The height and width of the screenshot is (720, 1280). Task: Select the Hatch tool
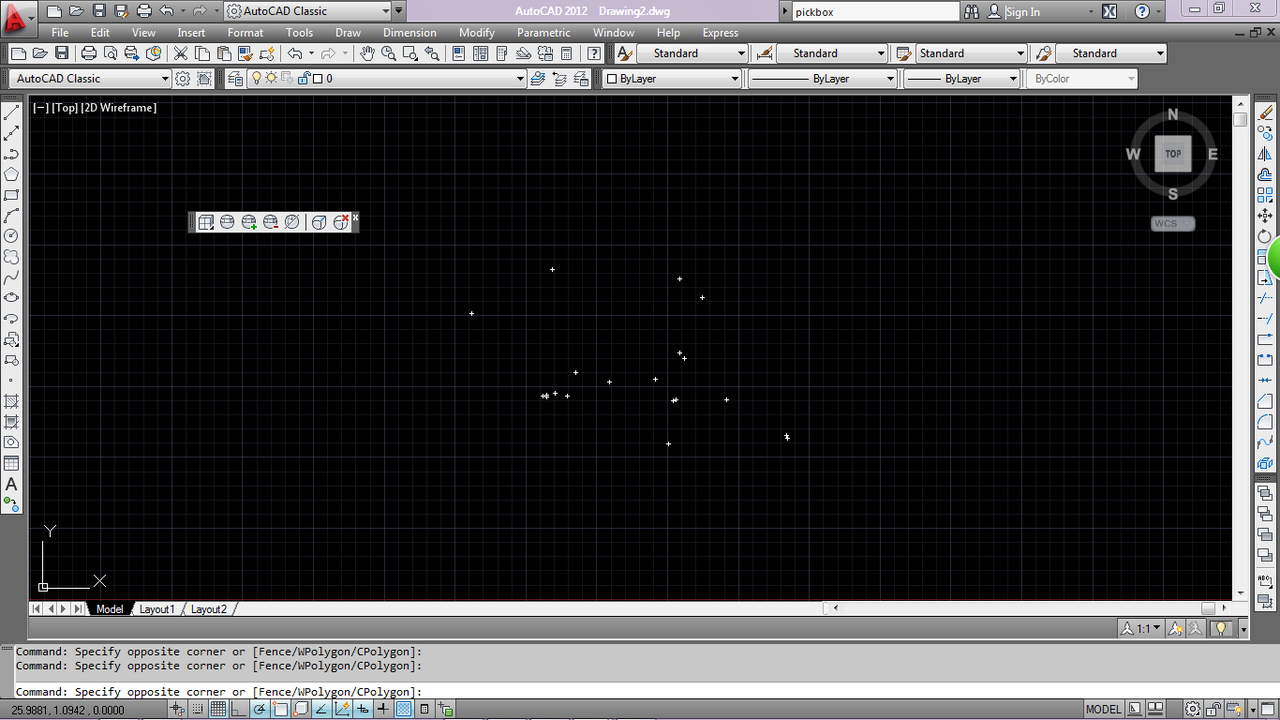12,401
